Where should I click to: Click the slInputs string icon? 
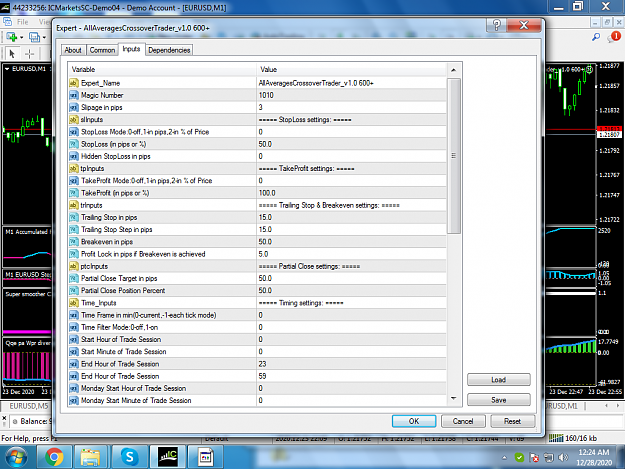click(74, 120)
